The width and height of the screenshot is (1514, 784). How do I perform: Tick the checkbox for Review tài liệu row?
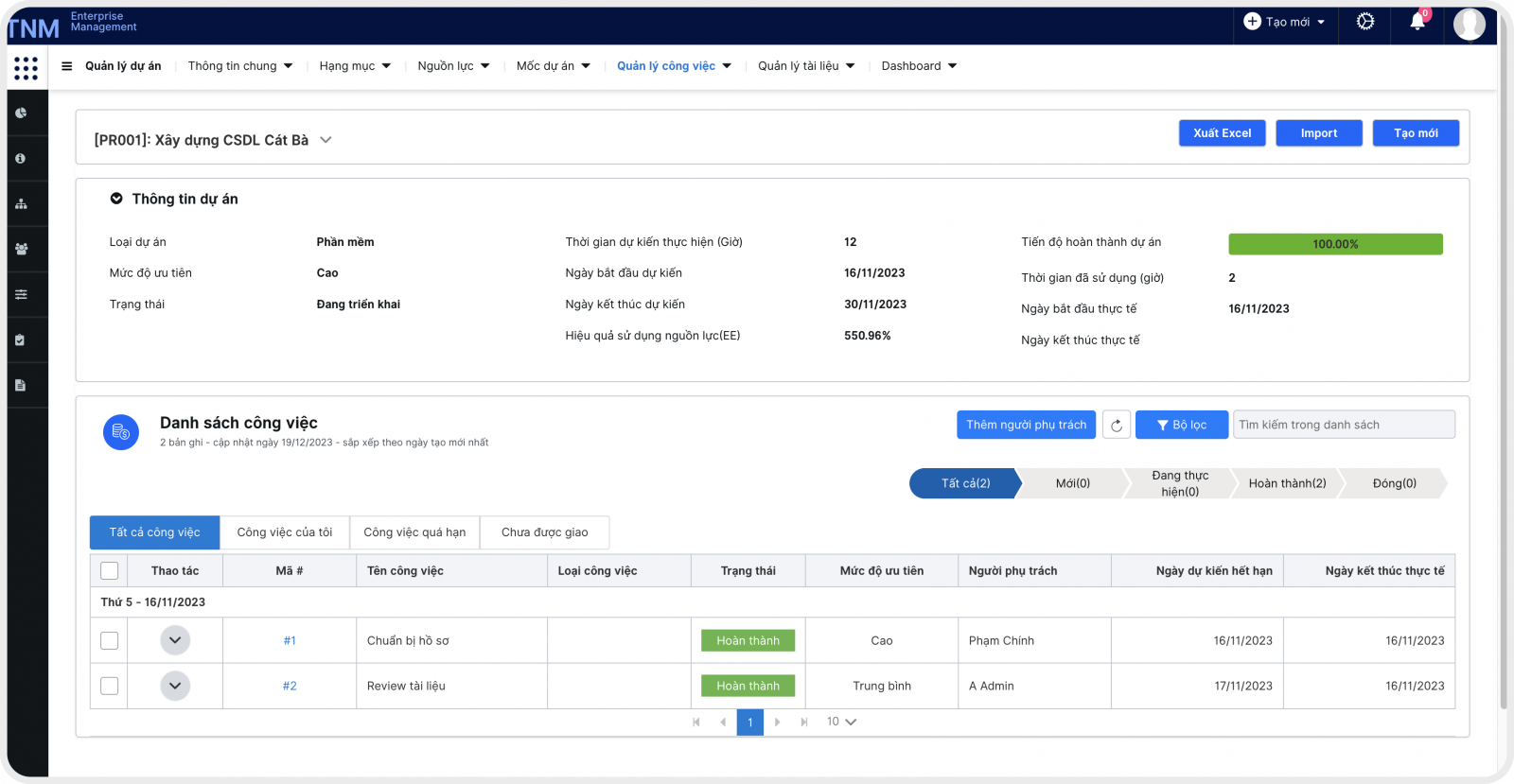(110, 687)
